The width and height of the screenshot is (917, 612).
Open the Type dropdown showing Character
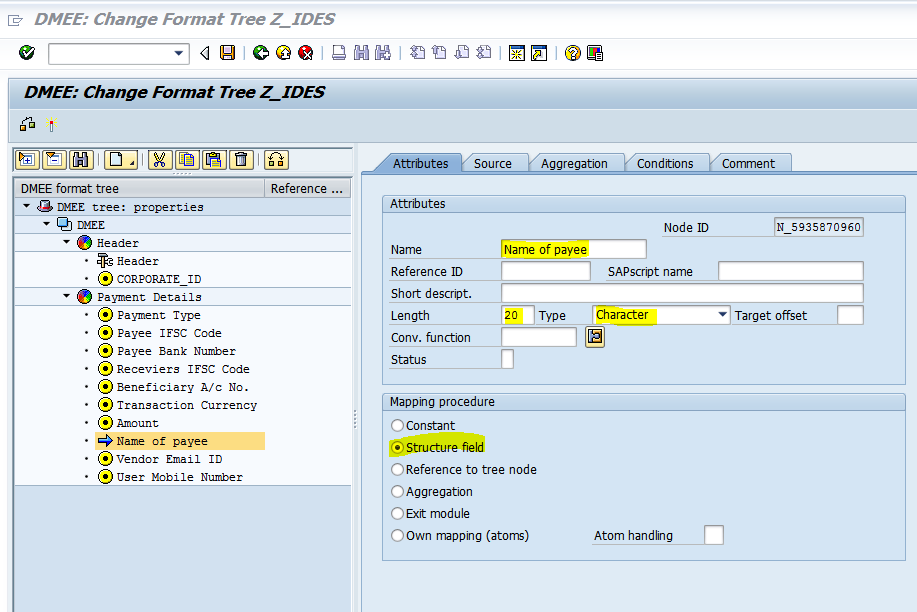tap(722, 315)
